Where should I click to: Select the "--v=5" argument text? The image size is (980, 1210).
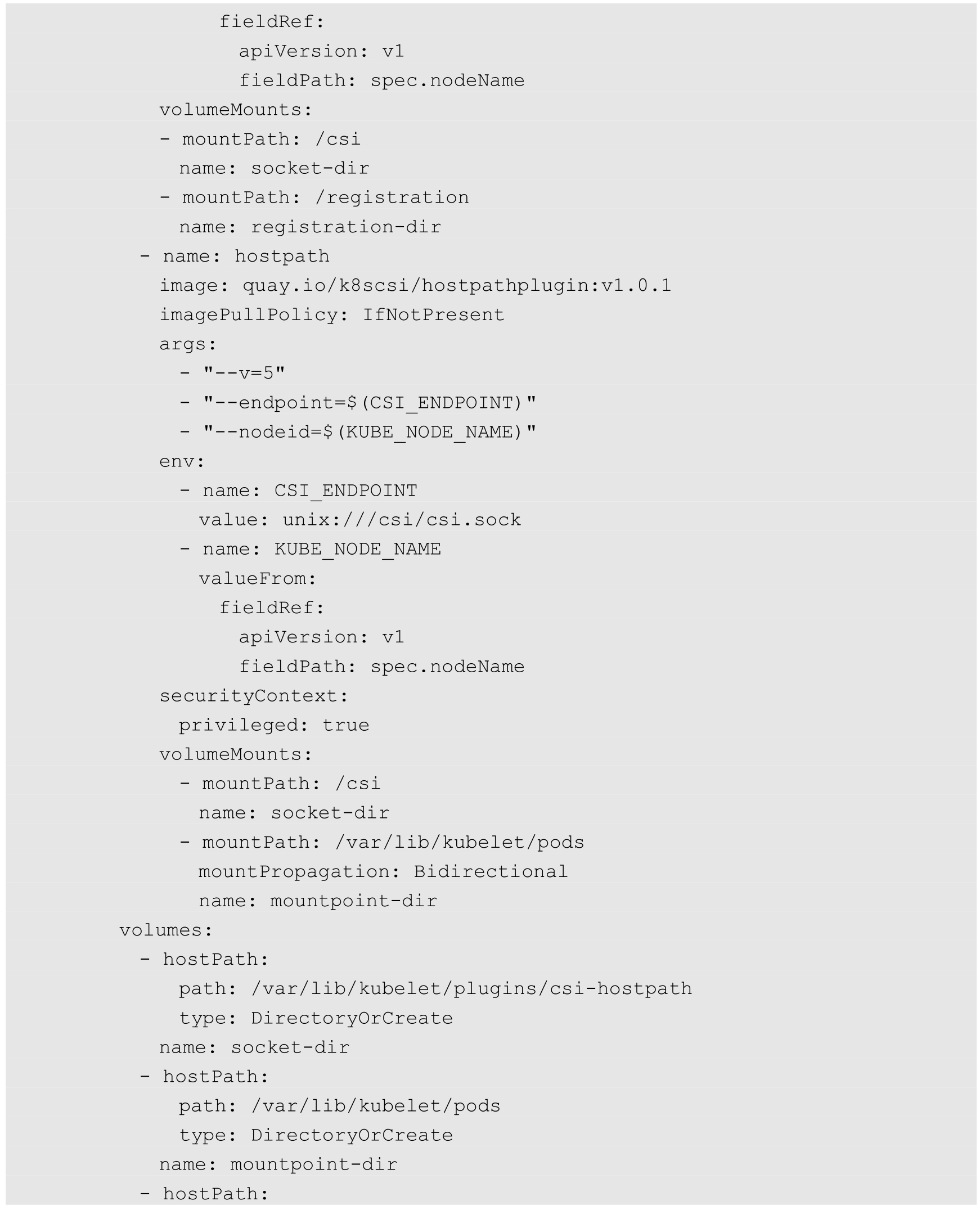pos(244,373)
